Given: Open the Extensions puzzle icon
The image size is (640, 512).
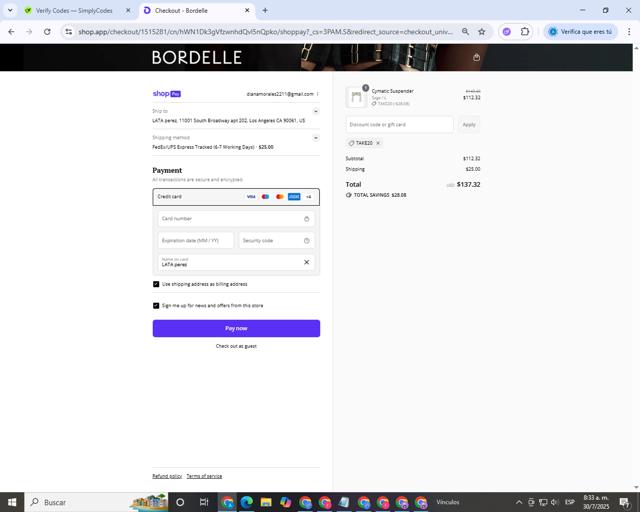Looking at the screenshot, I should click(x=525, y=31).
